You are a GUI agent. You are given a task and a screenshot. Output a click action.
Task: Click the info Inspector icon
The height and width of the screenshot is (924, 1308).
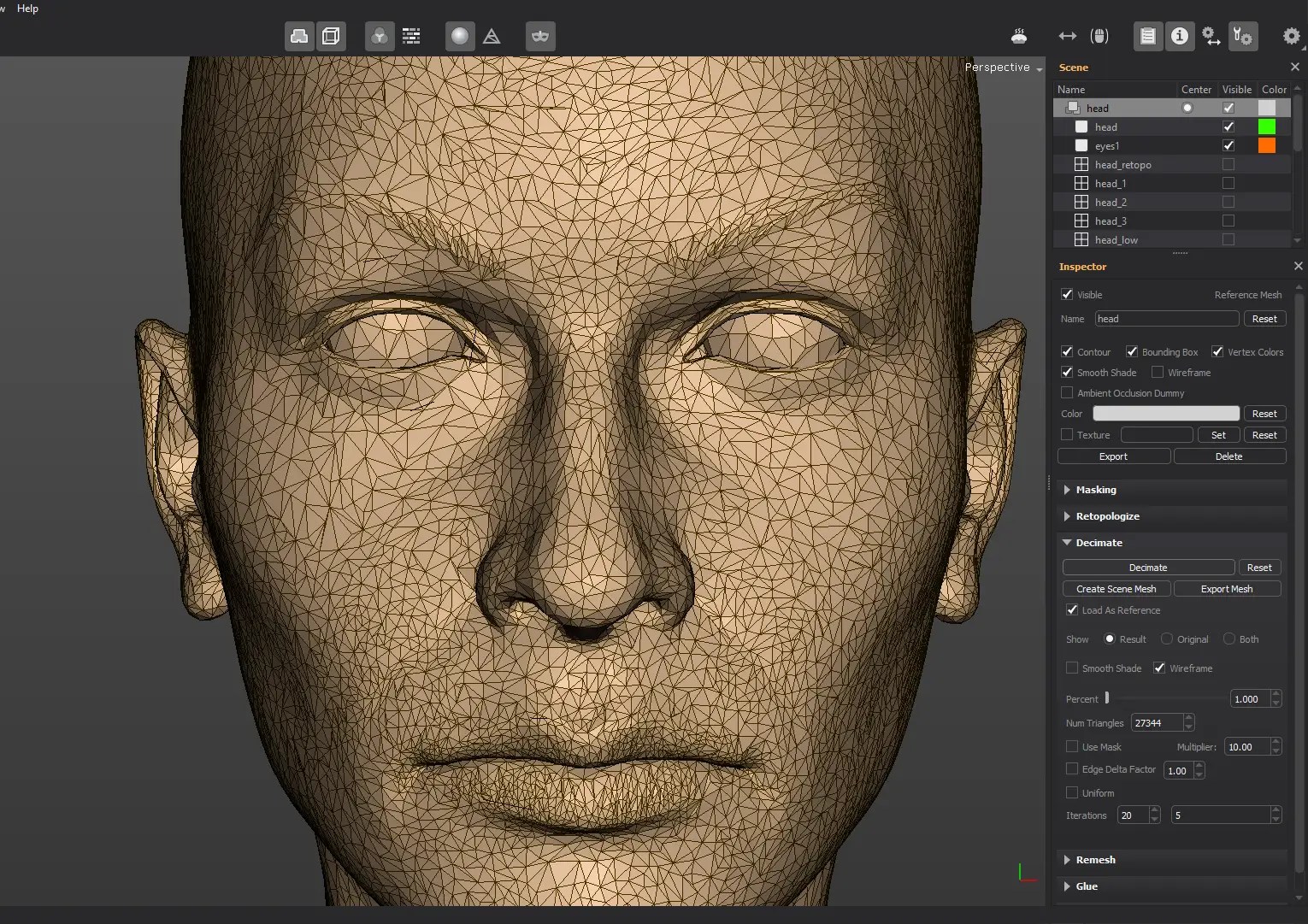1180,36
